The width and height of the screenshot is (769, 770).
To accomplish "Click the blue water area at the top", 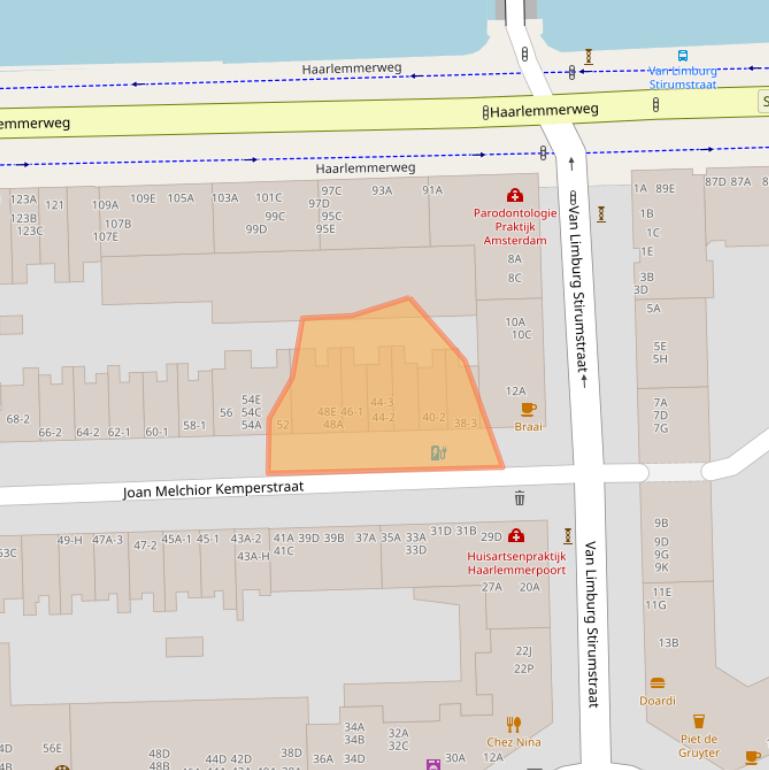I will (250, 30).
